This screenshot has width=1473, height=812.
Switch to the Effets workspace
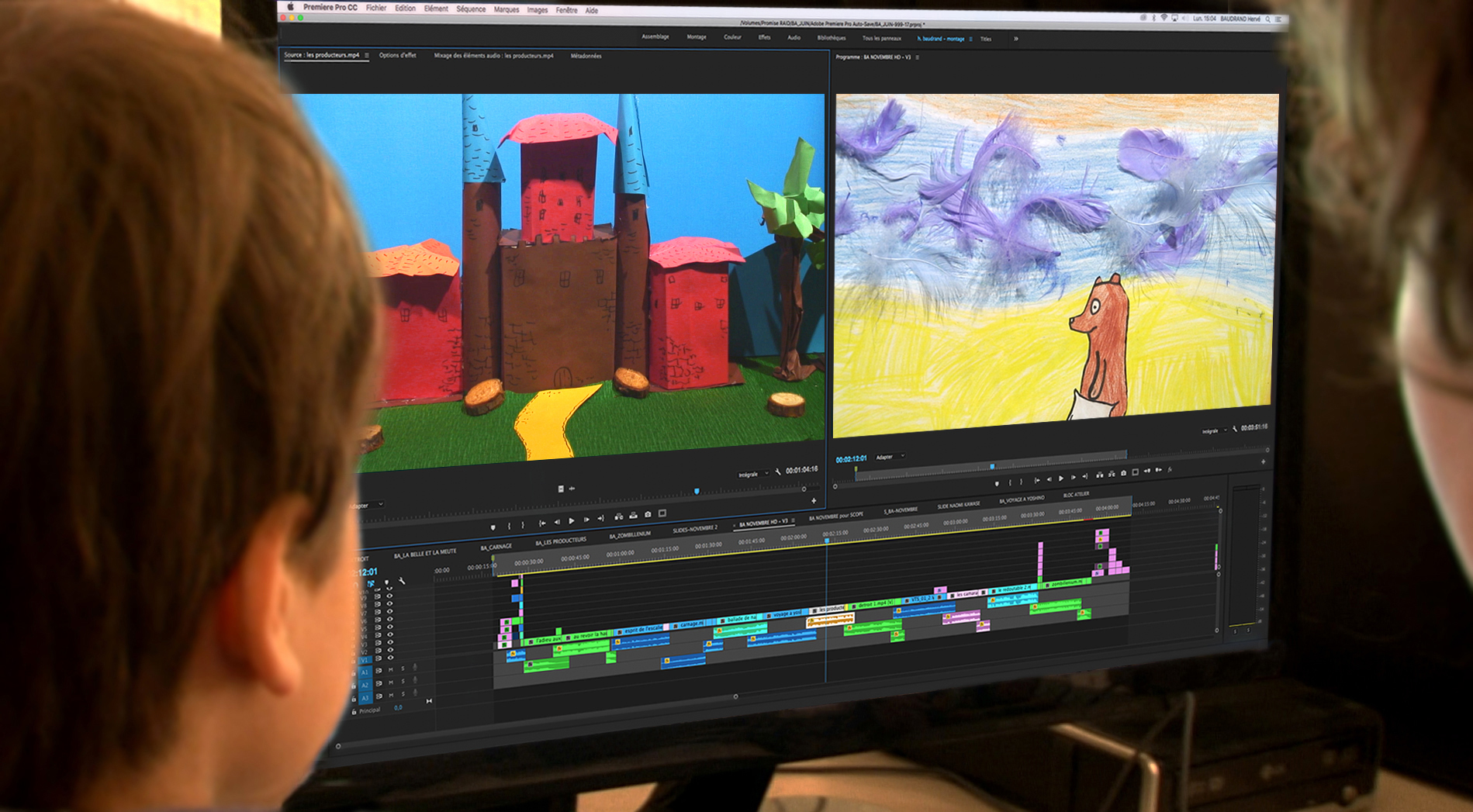click(764, 37)
